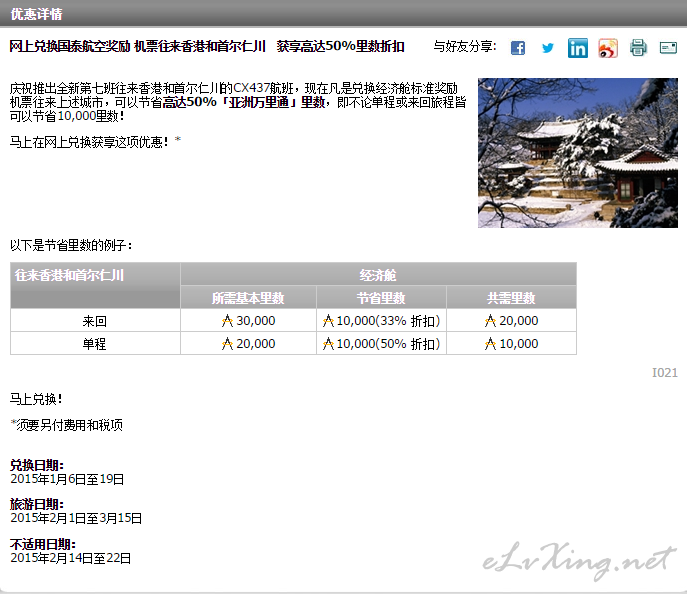Click the 所需基本里数 column header
Screen dimensions: 687x594
(x=248, y=298)
